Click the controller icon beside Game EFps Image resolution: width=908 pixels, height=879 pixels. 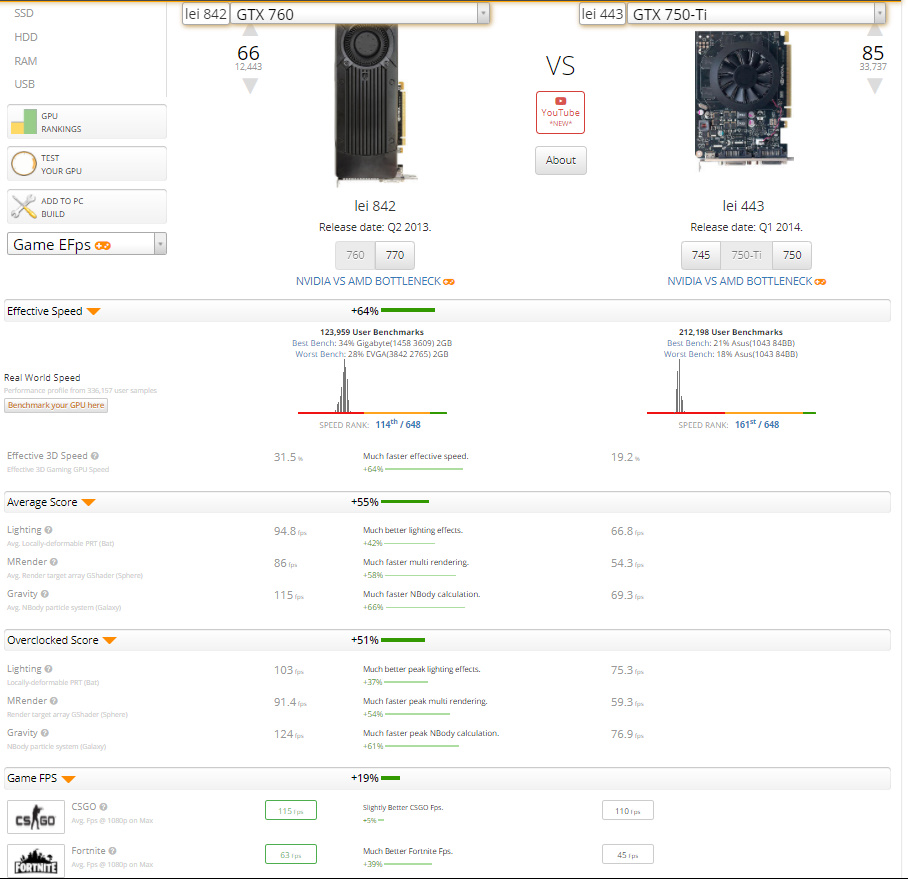click(x=102, y=246)
